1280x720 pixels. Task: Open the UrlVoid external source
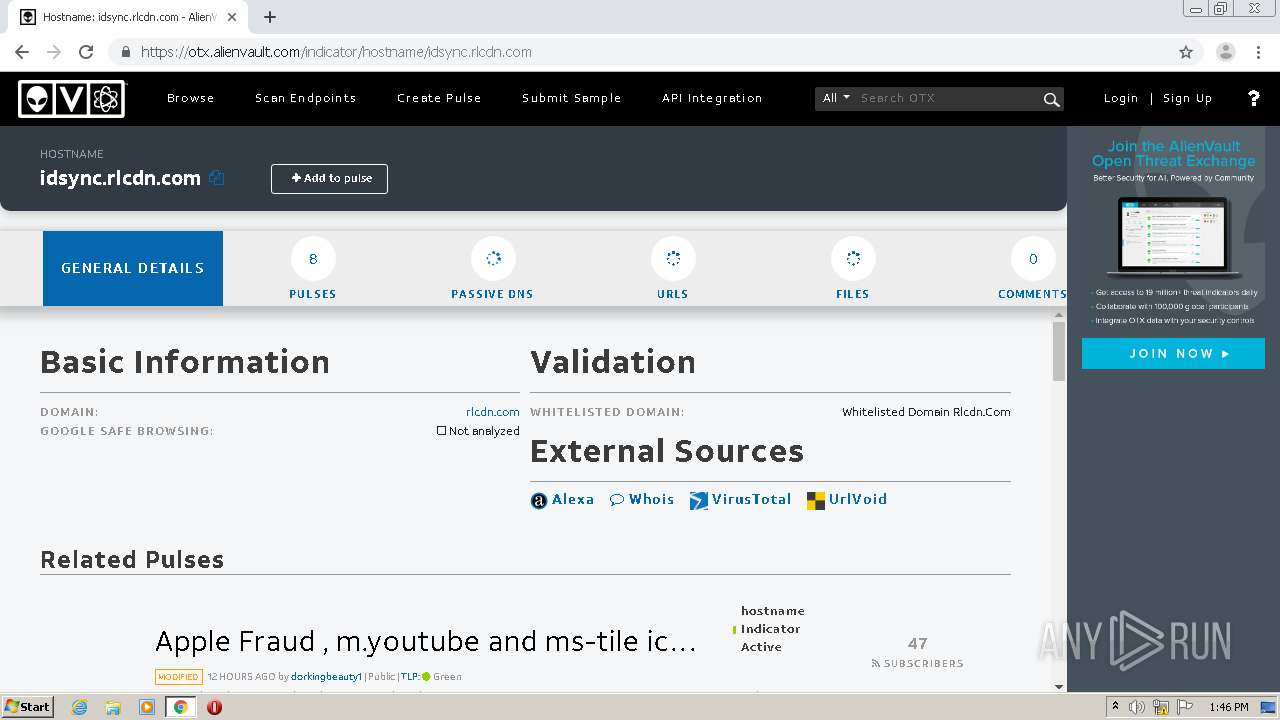pyautogui.click(x=847, y=500)
